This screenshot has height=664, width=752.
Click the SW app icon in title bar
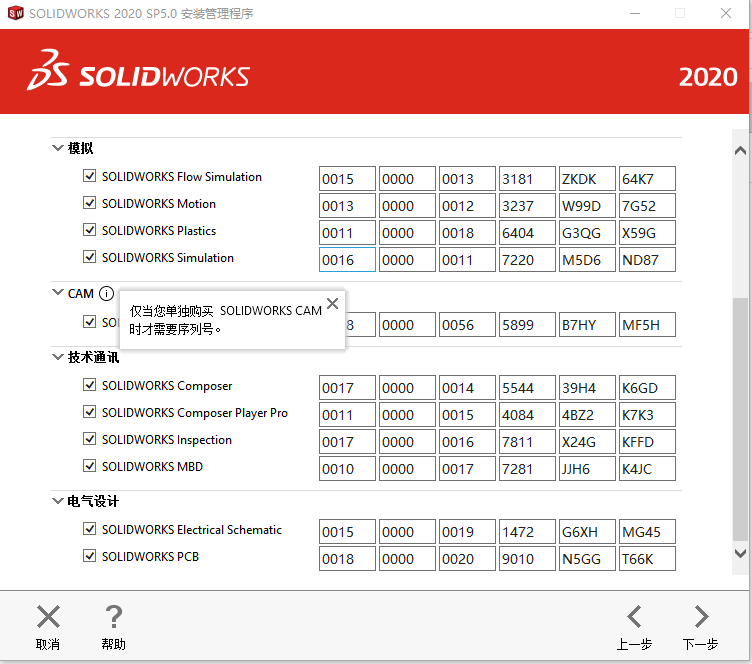tap(15, 13)
